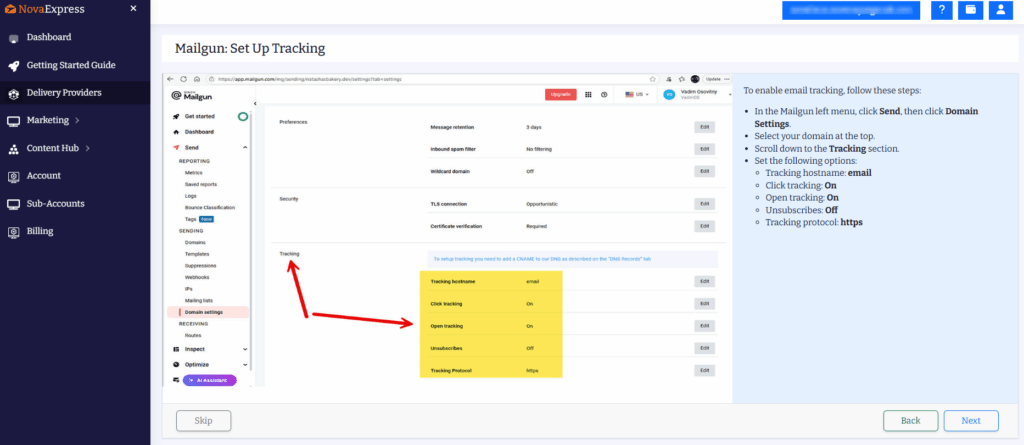Click the US region dropdown in Mailgun screenshot
1024x445 pixels.
click(x=637, y=95)
